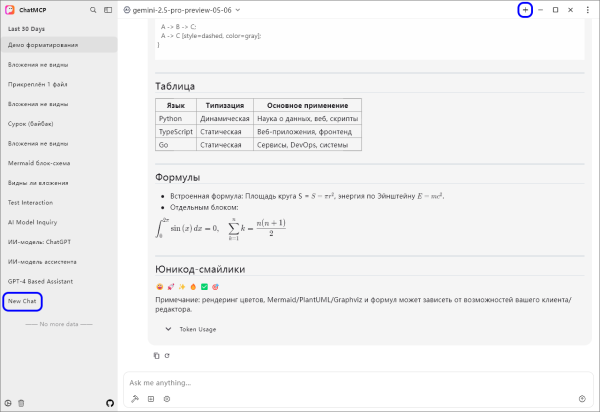Regenerate the assistant response

pos(167,355)
